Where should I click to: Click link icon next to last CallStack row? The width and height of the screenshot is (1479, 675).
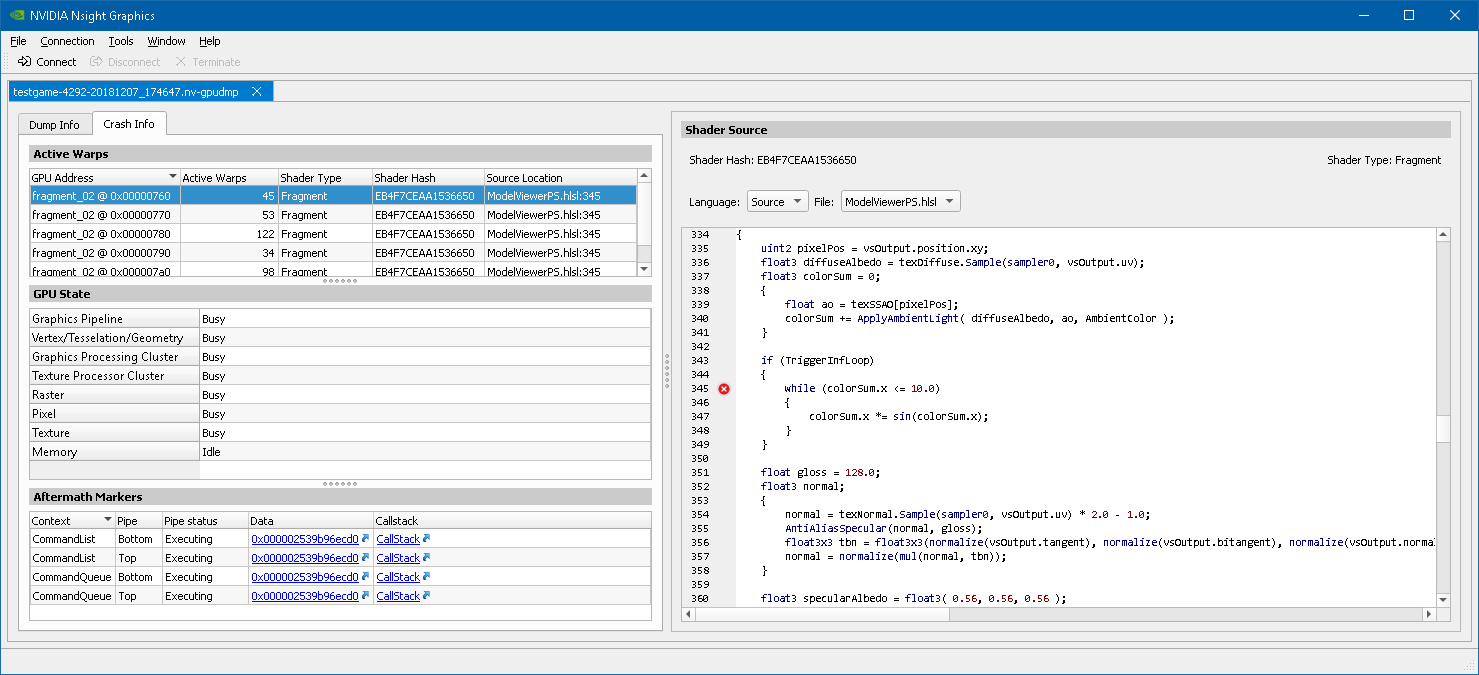[427, 596]
